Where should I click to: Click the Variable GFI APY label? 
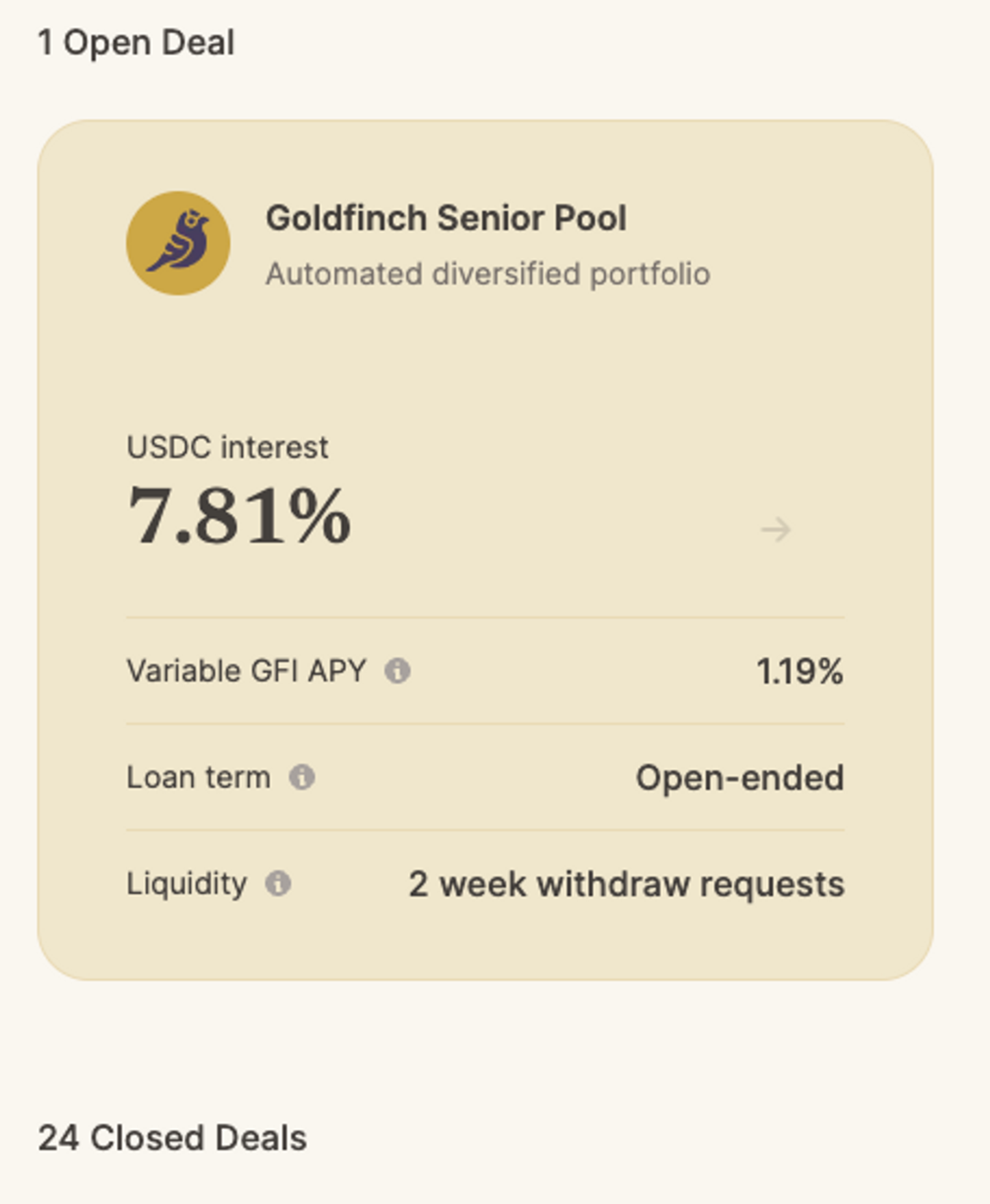click(x=247, y=671)
